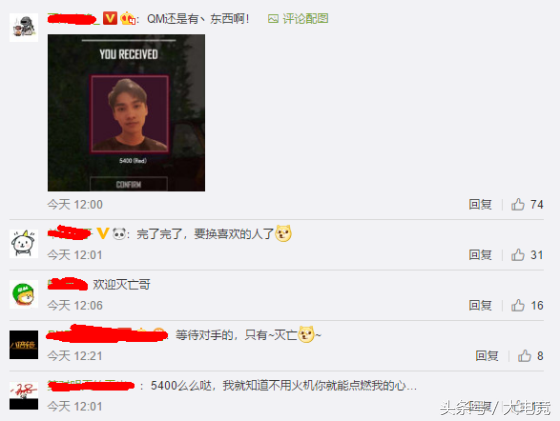This screenshot has width=560, height=421.
Task: Reply to the 完了完了 comment
Action: (x=480, y=255)
